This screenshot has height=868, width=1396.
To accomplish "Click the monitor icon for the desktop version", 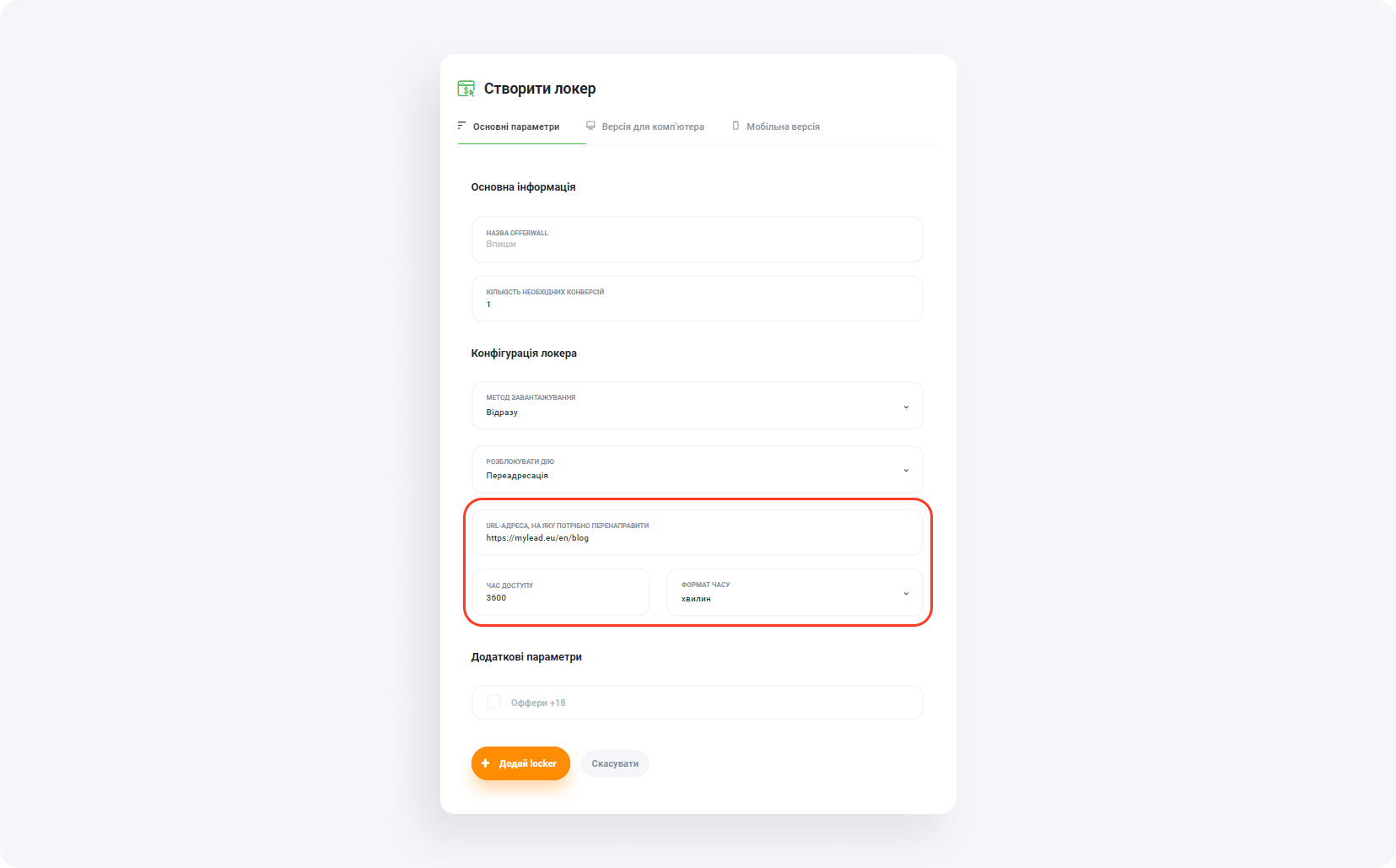I will (x=590, y=126).
